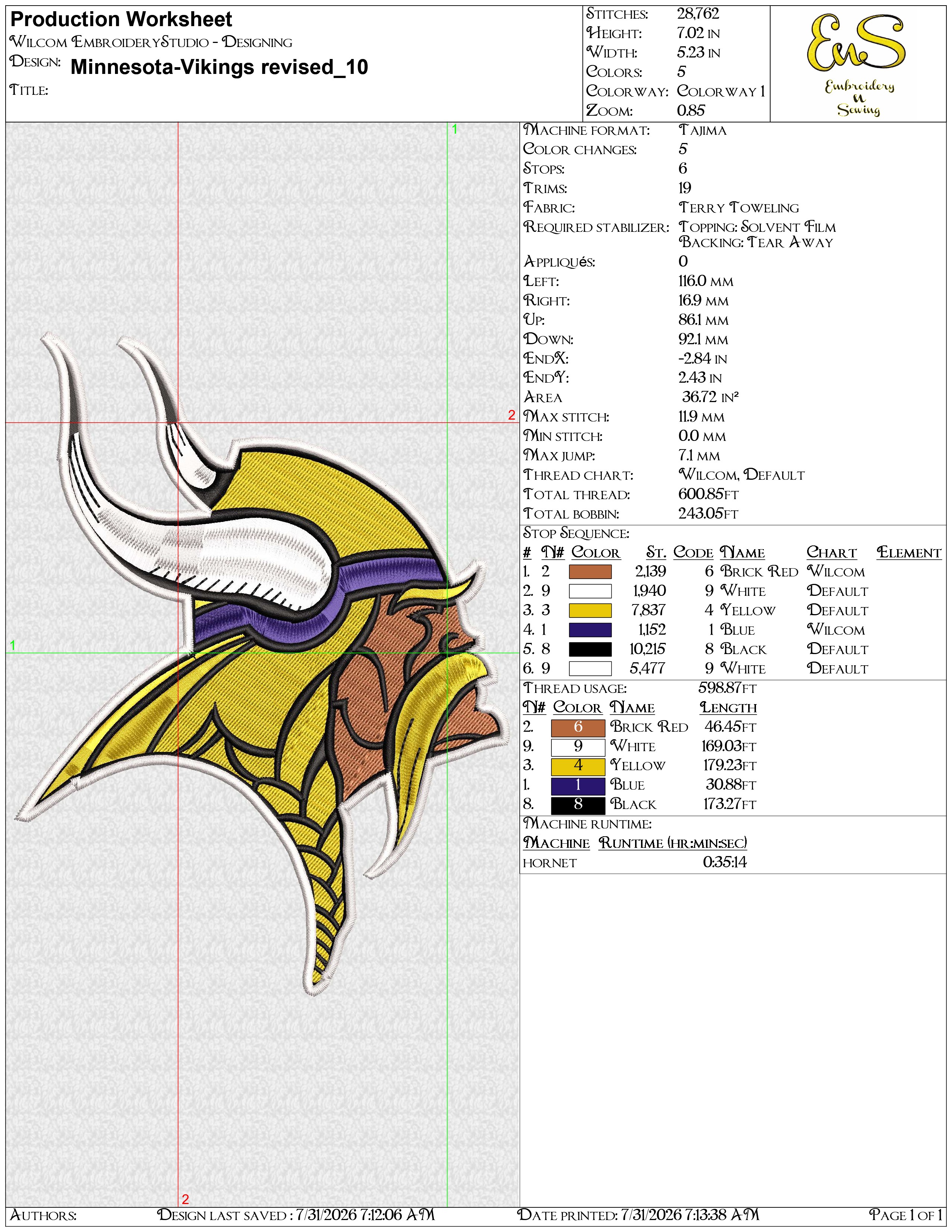Click fabric value "Terry Toweling"
Viewport: 952px width, 1232px height.
point(739,208)
